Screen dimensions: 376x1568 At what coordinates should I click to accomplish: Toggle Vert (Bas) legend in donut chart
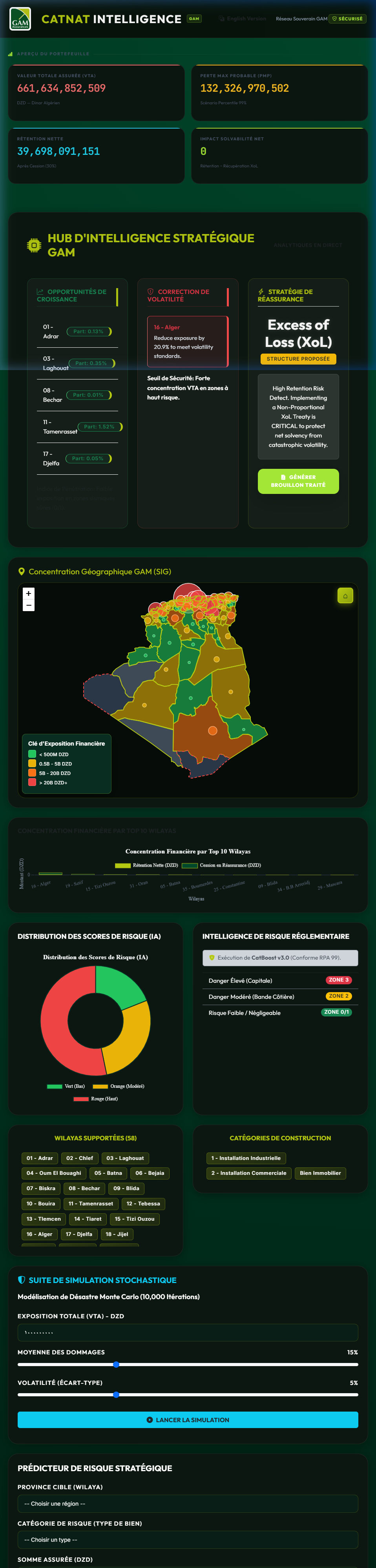click(x=66, y=1086)
